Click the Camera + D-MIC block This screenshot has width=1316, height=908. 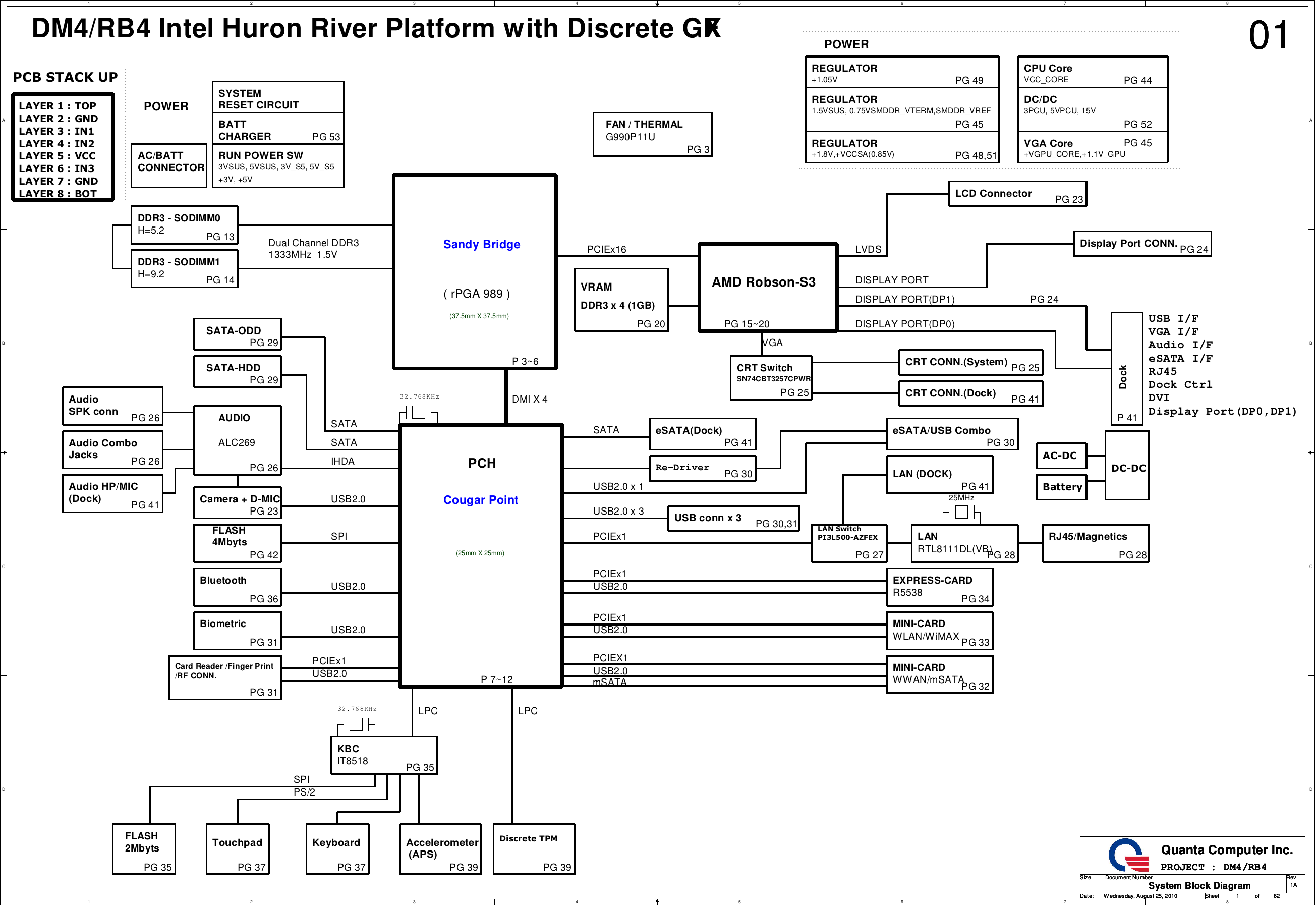point(237,503)
